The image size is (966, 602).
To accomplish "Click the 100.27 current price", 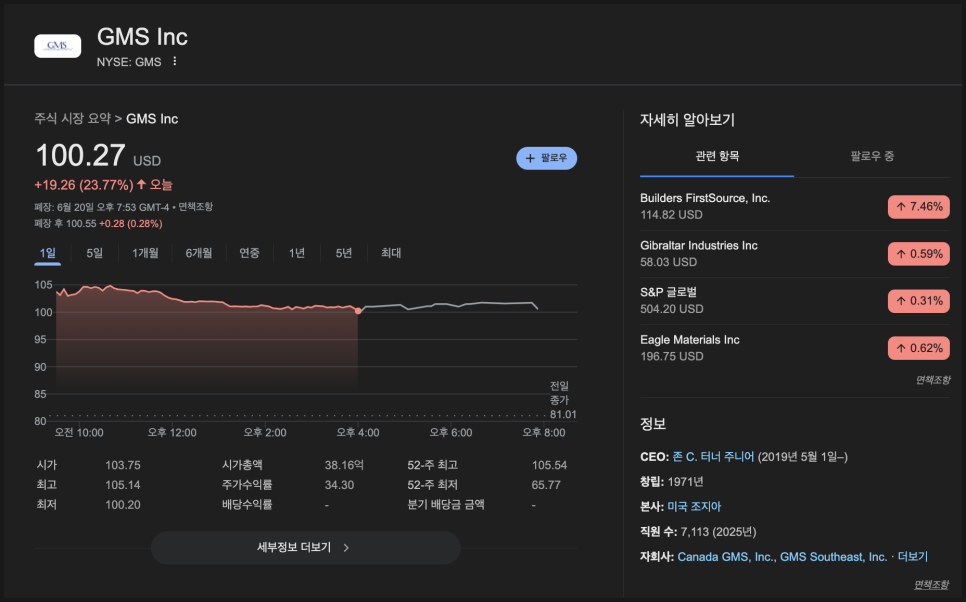I will pos(81,155).
